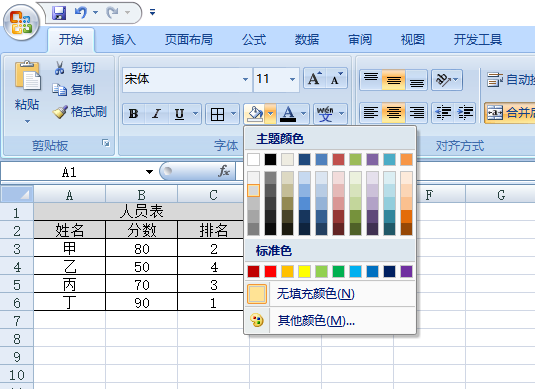
Task: Pick the black theme color swatch
Action: [271, 159]
